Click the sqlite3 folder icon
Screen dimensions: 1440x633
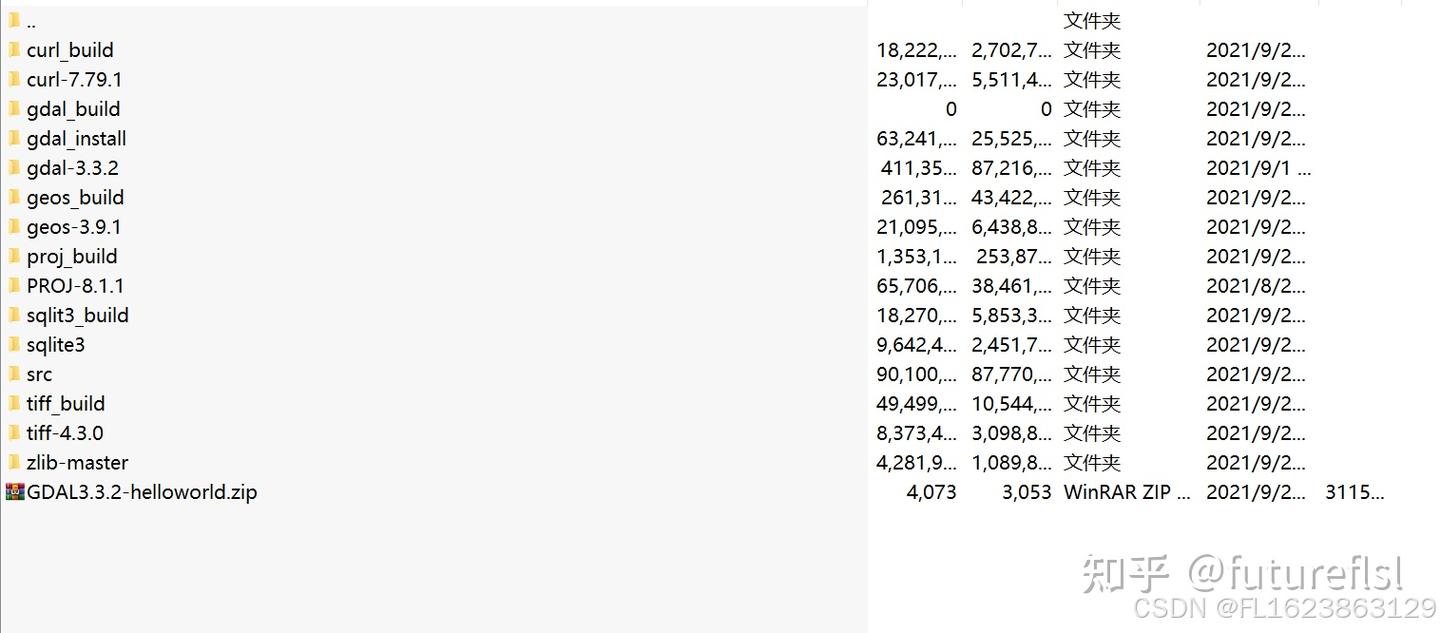14,345
